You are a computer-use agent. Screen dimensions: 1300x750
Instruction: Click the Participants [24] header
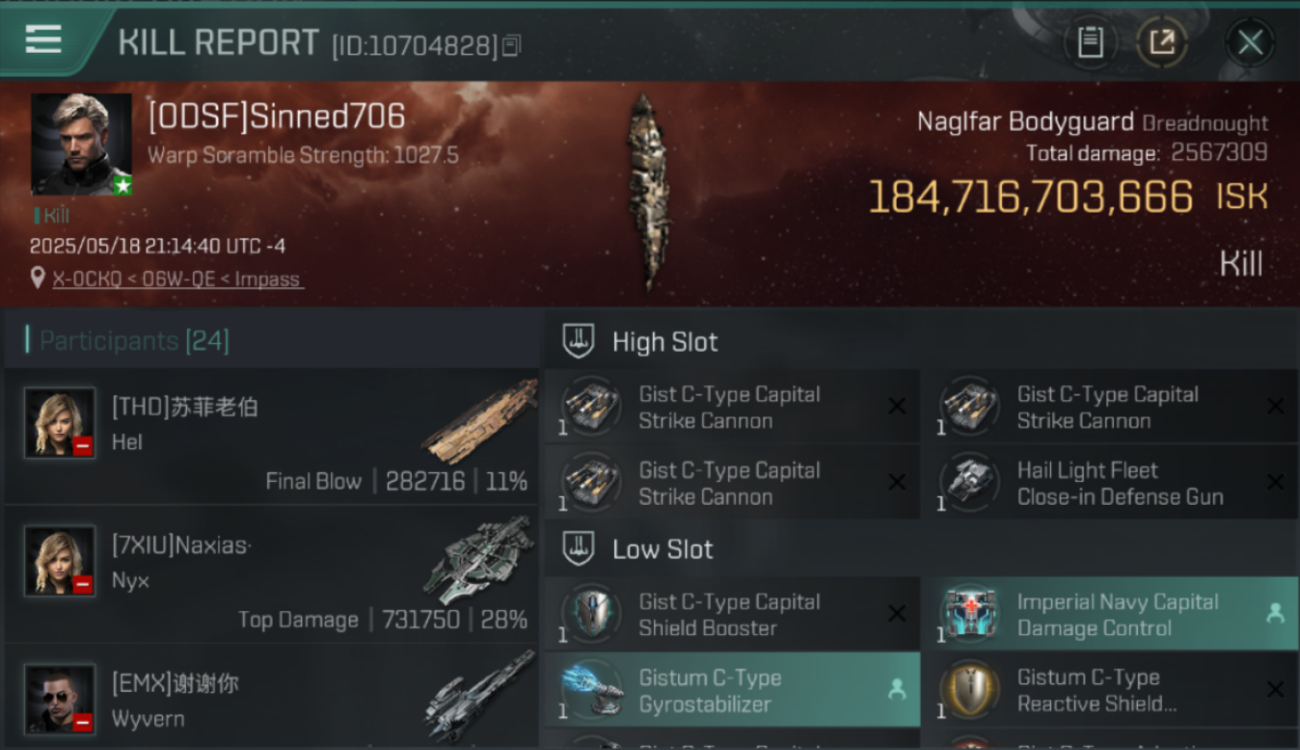click(134, 341)
